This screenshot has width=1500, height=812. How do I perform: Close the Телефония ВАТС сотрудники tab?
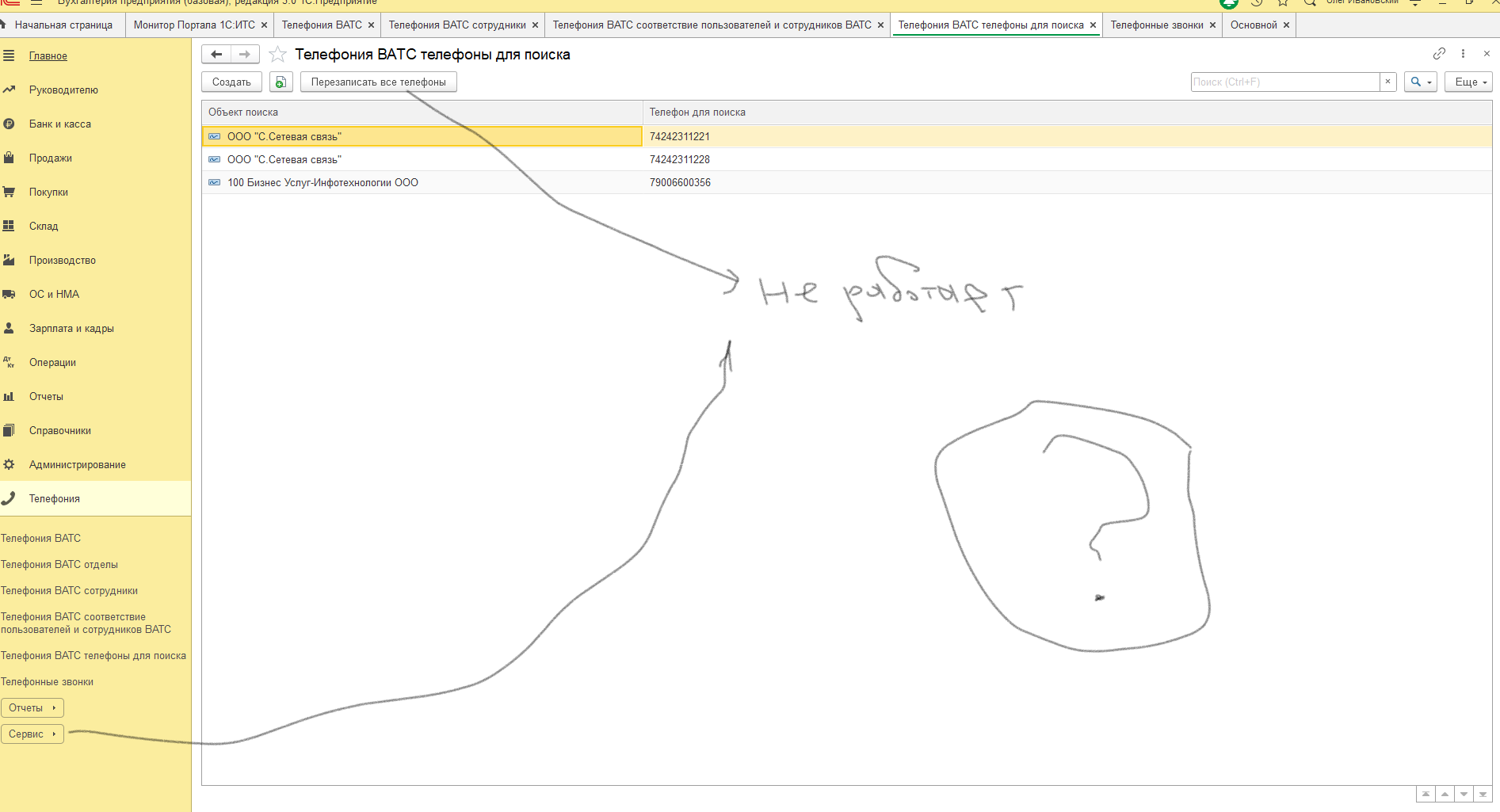(535, 25)
